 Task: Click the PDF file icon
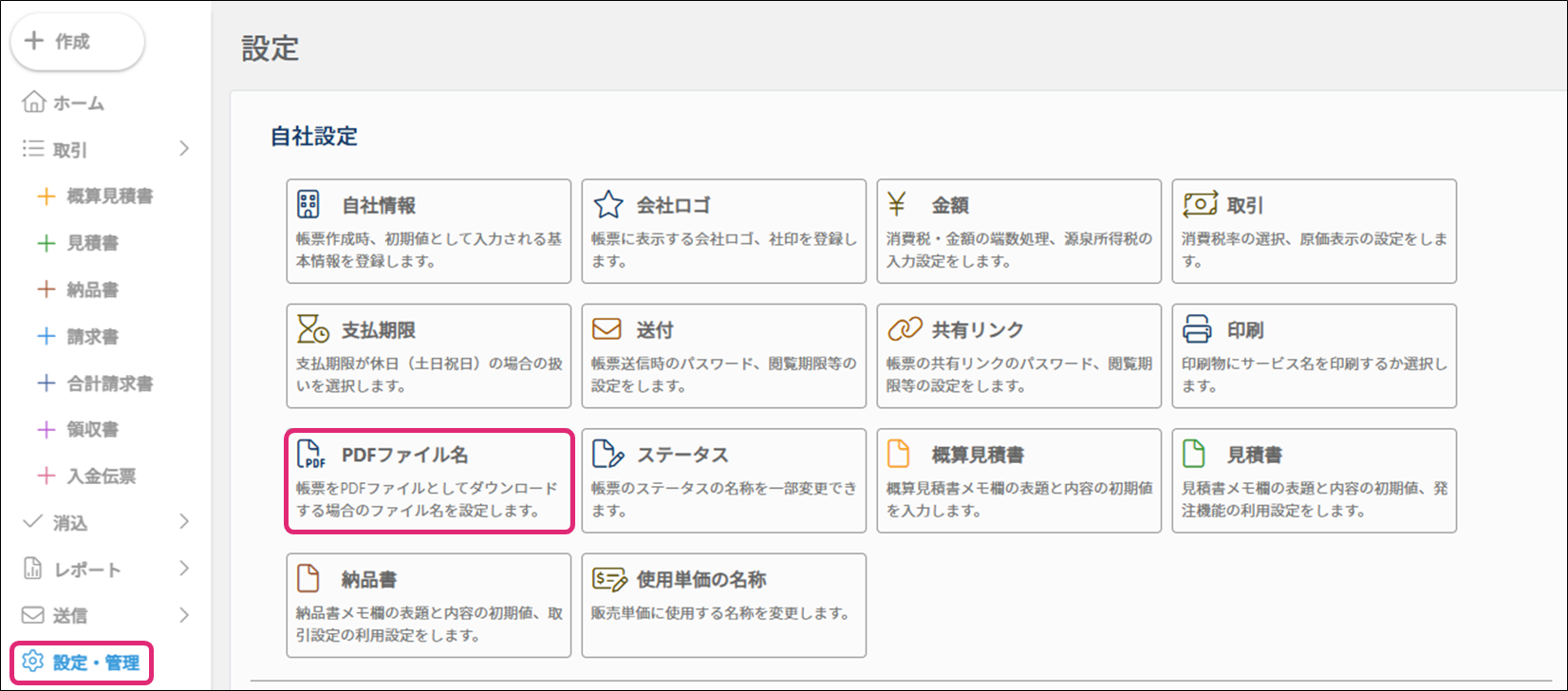click(x=311, y=455)
